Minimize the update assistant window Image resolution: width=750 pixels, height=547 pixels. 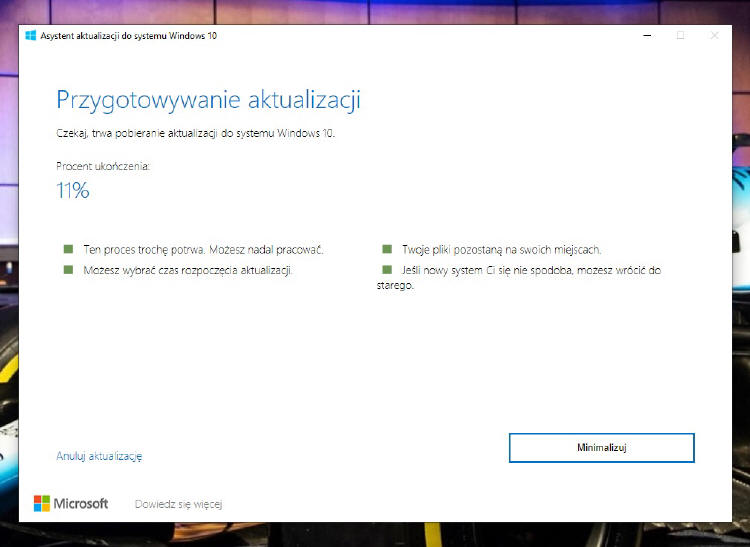[x=647, y=35]
